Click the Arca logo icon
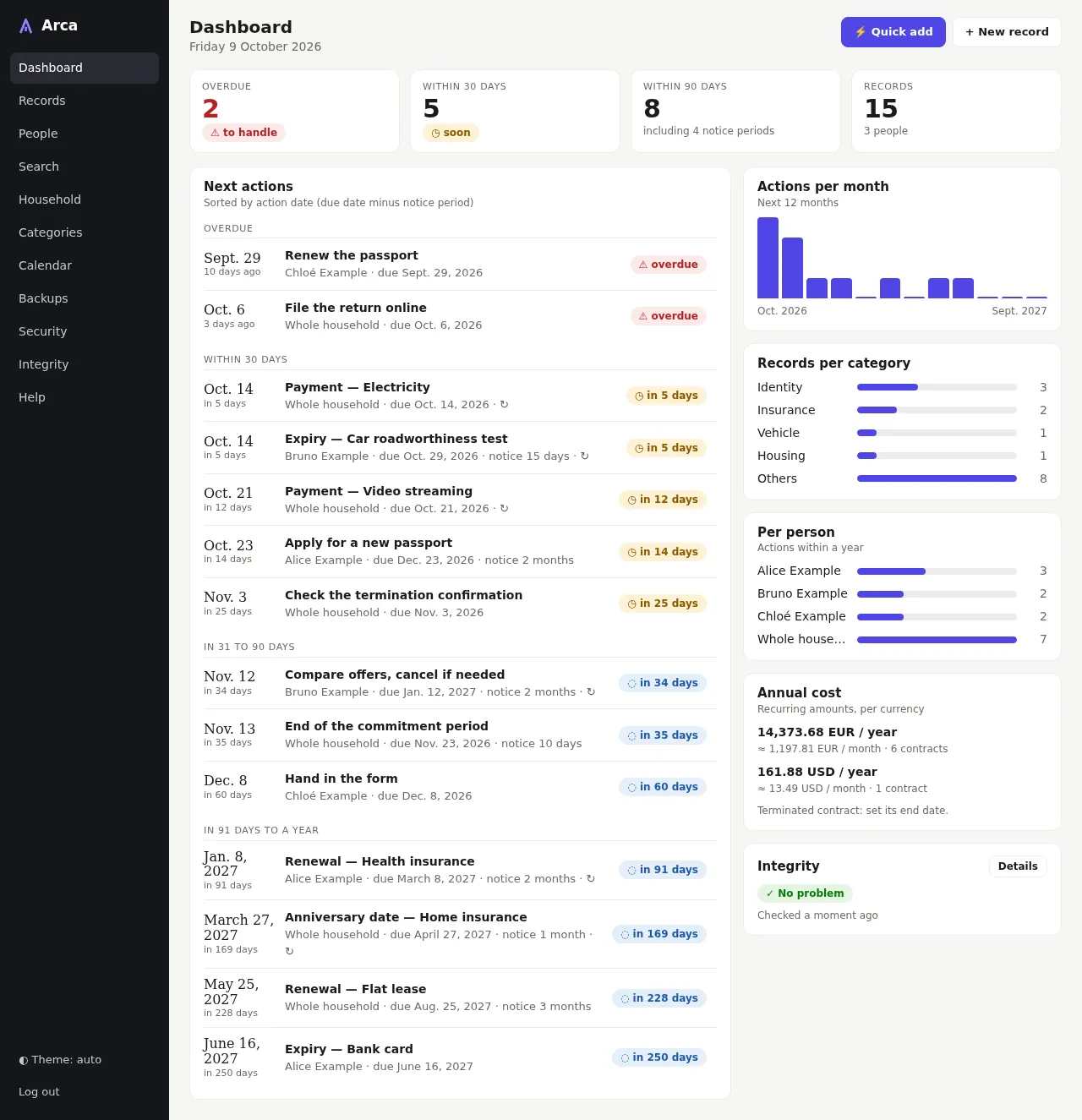 click(x=26, y=25)
